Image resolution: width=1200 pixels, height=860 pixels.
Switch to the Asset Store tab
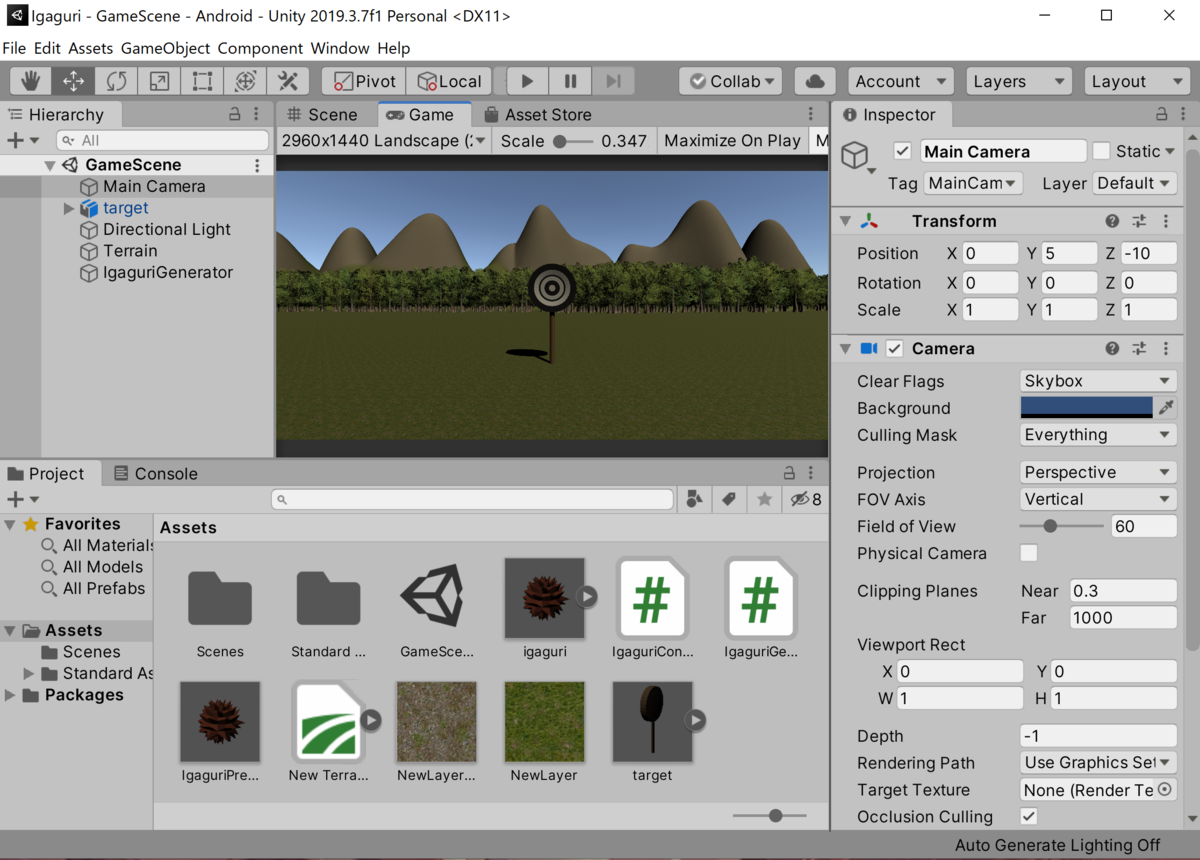tap(537, 114)
